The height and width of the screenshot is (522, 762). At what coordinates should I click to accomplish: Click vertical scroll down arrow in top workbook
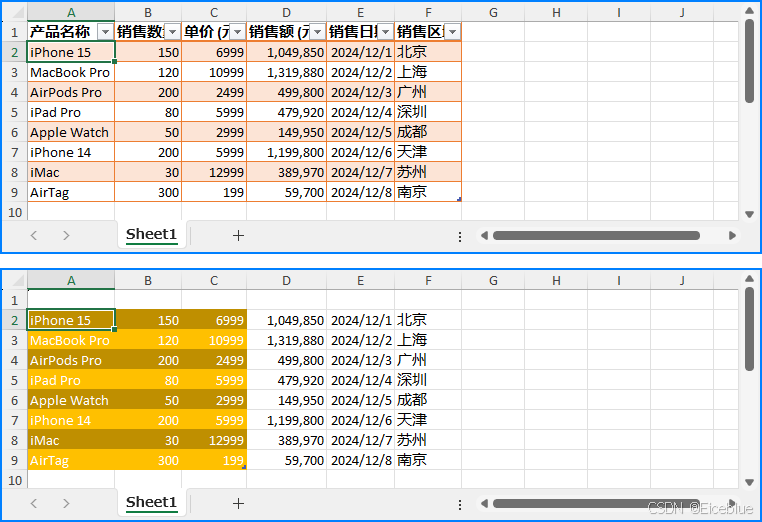(x=749, y=214)
